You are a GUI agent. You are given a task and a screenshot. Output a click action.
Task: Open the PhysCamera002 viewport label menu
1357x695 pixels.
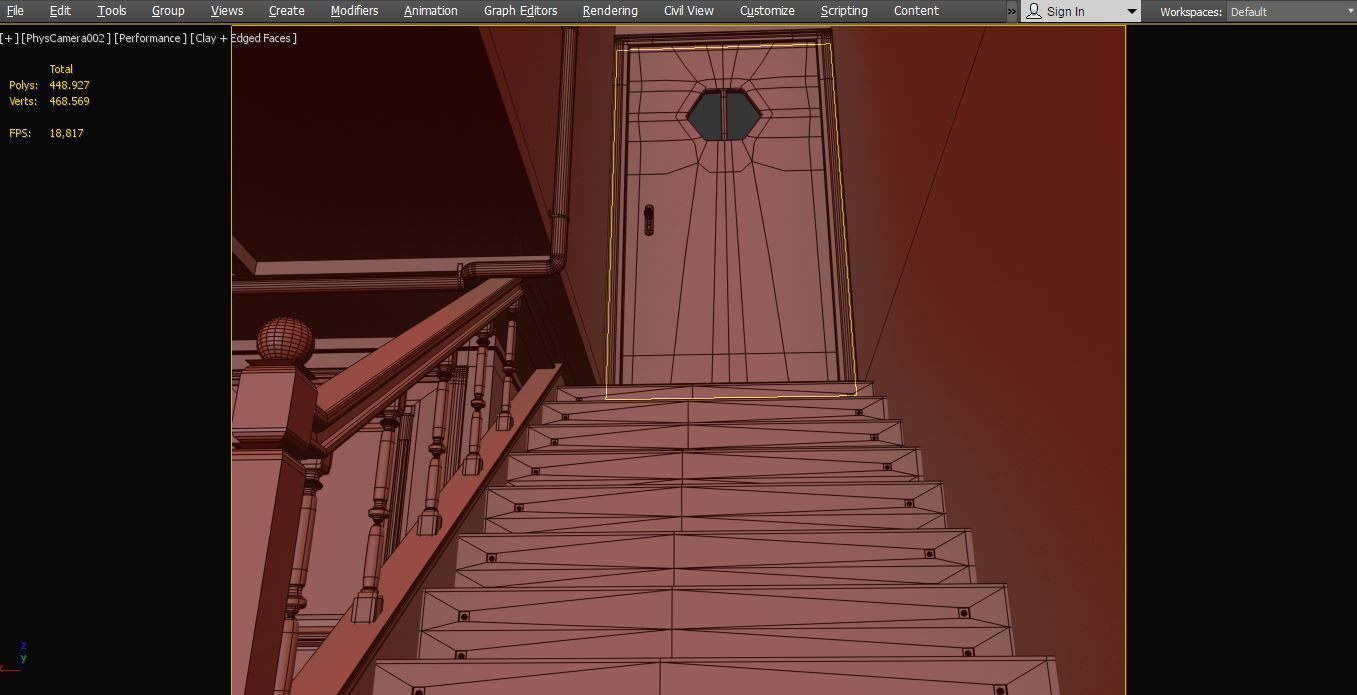coord(65,38)
